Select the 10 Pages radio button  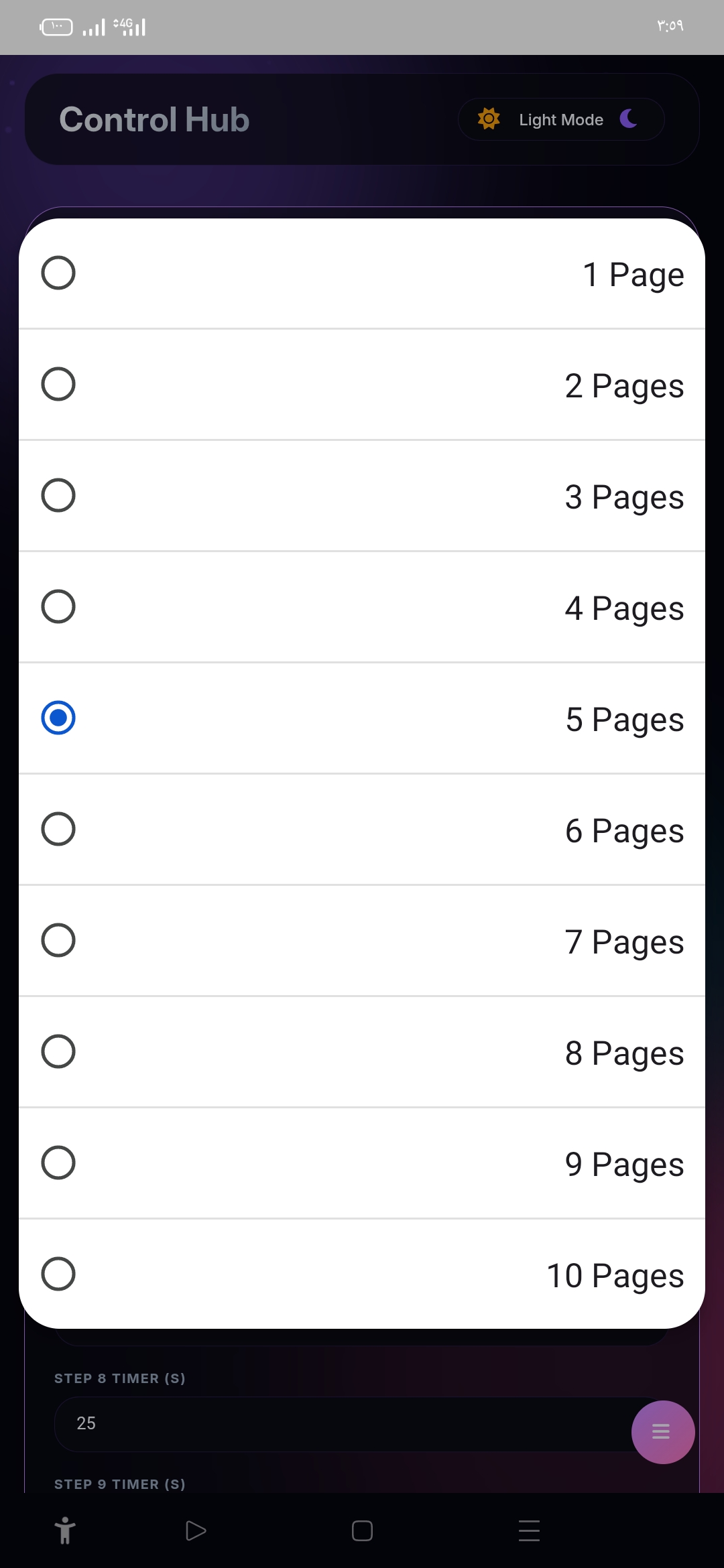pyautogui.click(x=58, y=1274)
